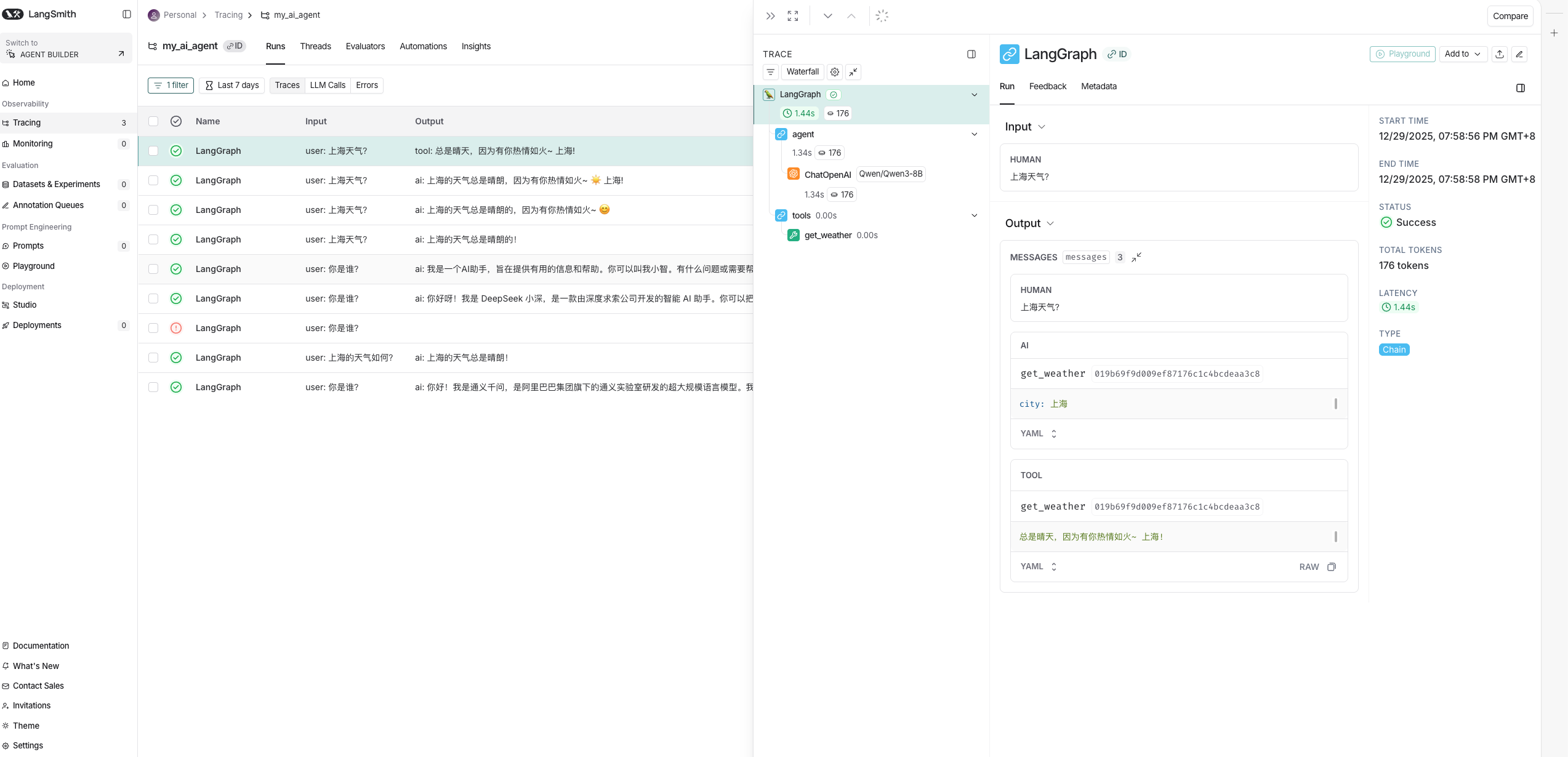Select the checkbox of the first LangGraph run
The width and height of the screenshot is (1568, 757).
(153, 151)
